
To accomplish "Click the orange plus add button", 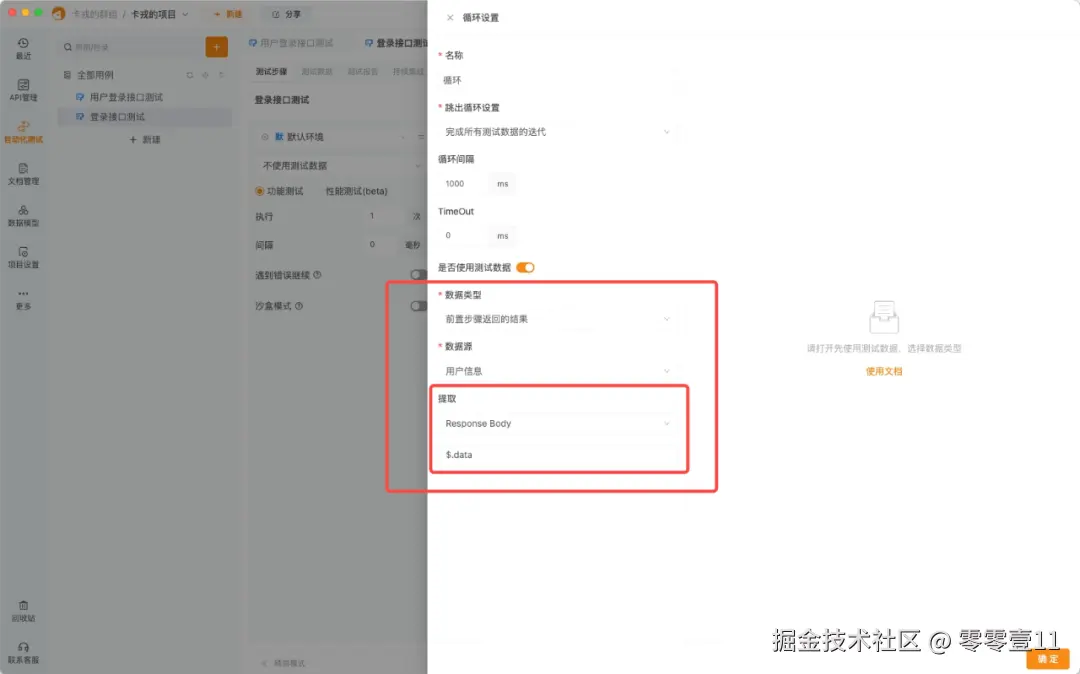I will (216, 47).
